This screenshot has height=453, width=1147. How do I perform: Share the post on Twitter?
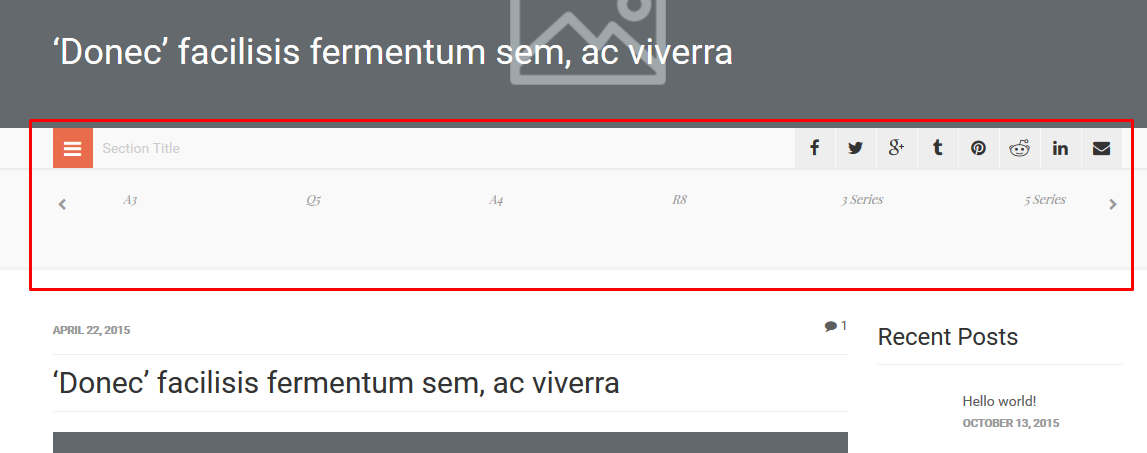(855, 148)
